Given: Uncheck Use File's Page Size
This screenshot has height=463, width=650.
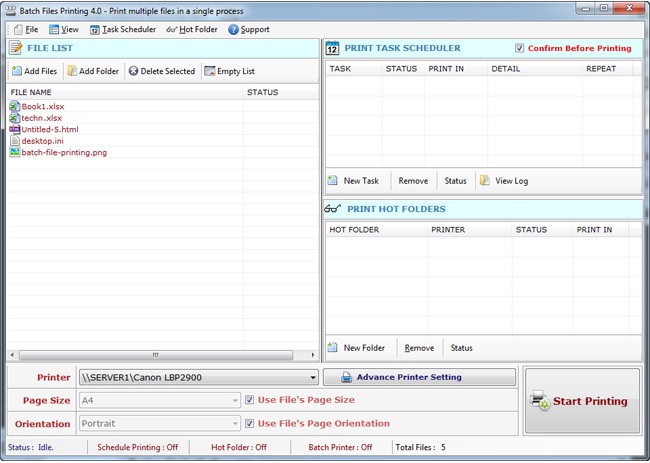Looking at the screenshot, I should click(250, 400).
